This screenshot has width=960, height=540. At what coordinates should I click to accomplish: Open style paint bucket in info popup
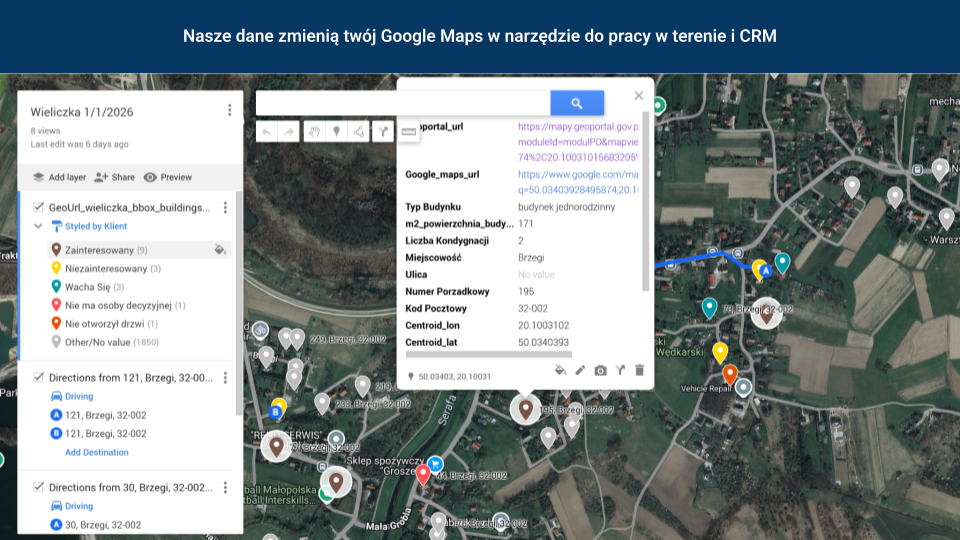[x=560, y=370]
